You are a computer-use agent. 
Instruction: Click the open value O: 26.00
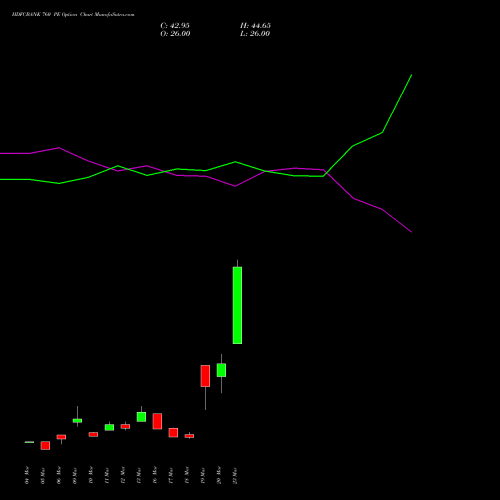point(175,34)
